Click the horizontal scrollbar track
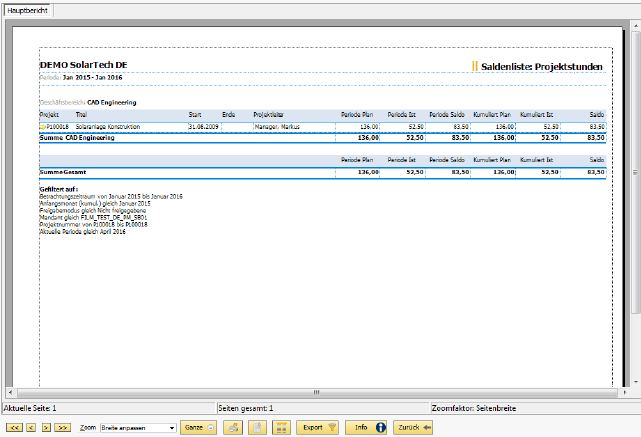 click(x=320, y=390)
